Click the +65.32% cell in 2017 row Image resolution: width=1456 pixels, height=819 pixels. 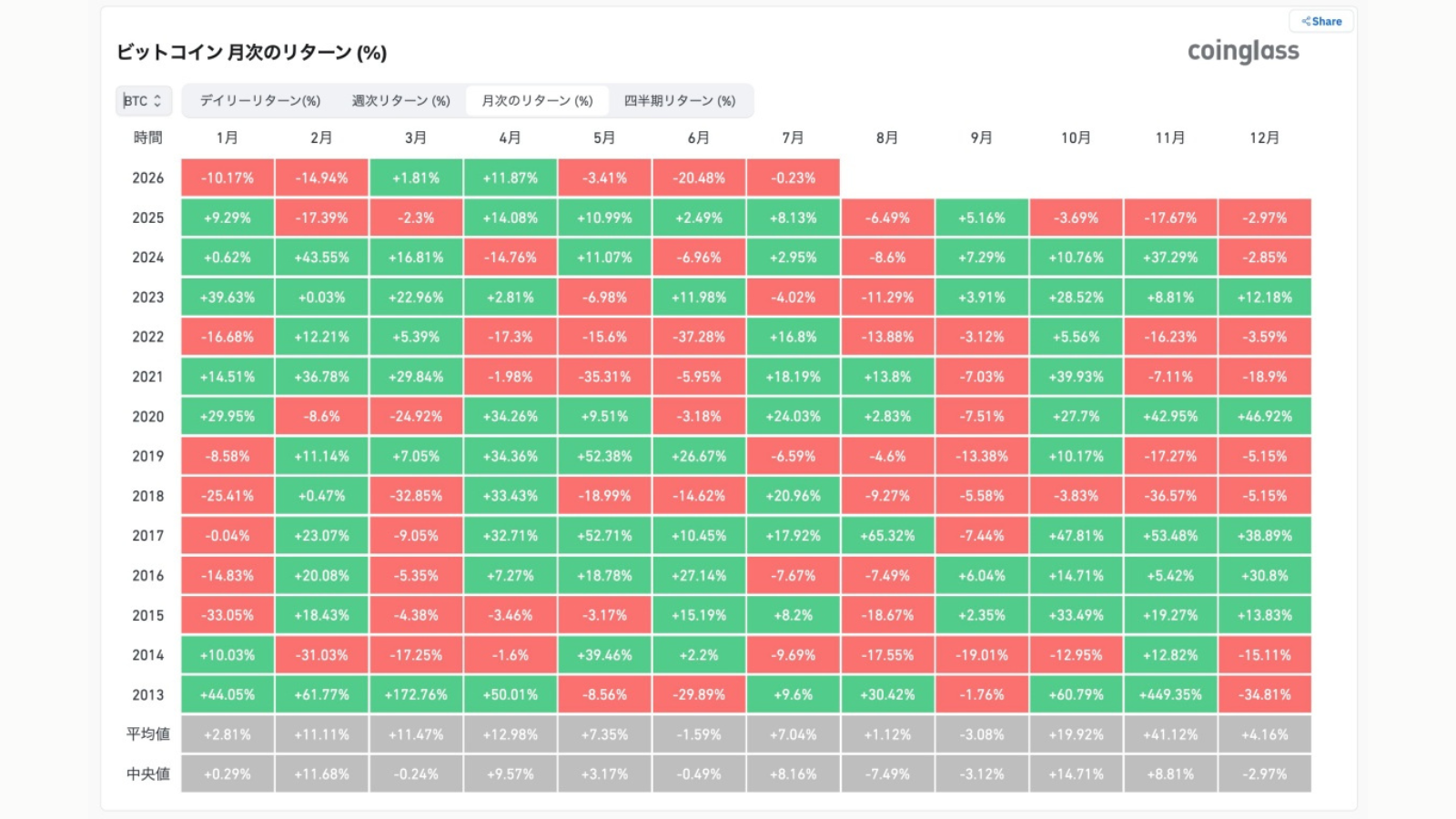(887, 536)
